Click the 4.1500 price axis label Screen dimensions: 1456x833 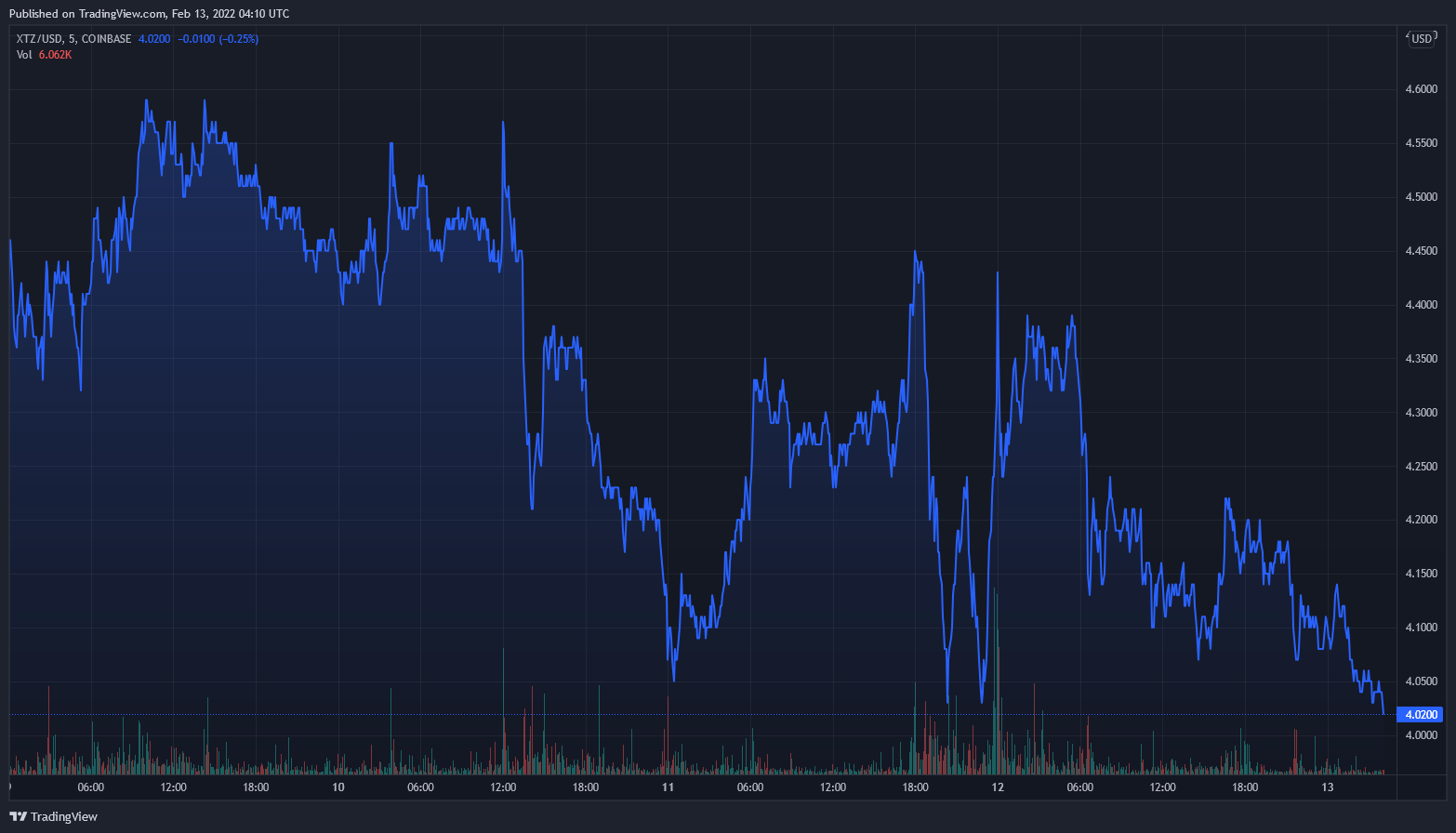1422,574
